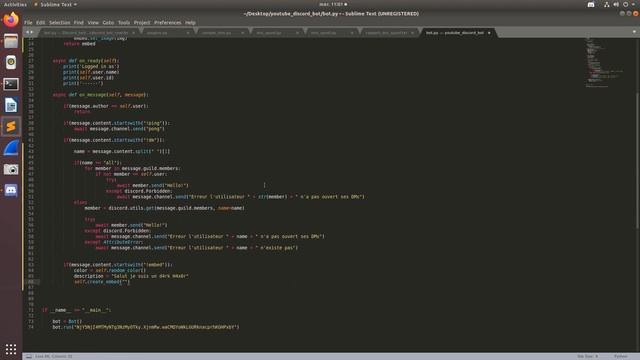
Task: Open the blue shark-fin app in dock
Action: pyautogui.click(x=11, y=148)
